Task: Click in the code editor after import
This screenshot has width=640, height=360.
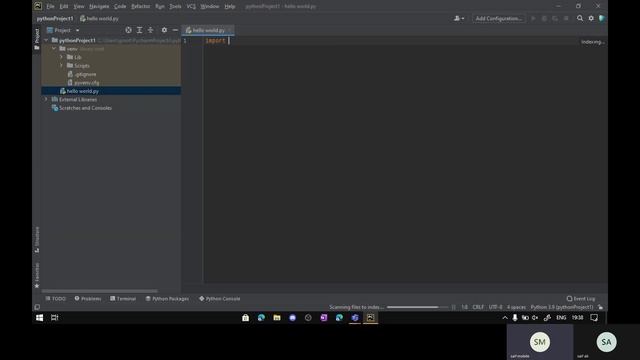Action: (x=229, y=40)
